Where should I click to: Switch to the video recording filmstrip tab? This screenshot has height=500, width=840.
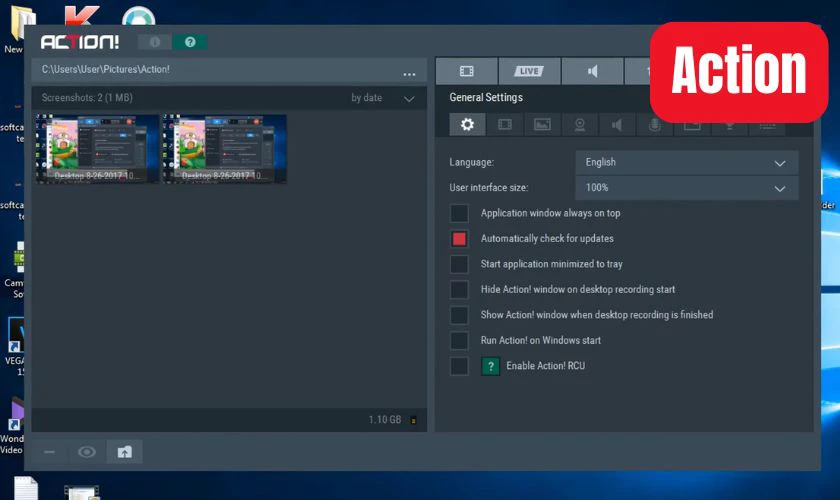pyautogui.click(x=467, y=71)
